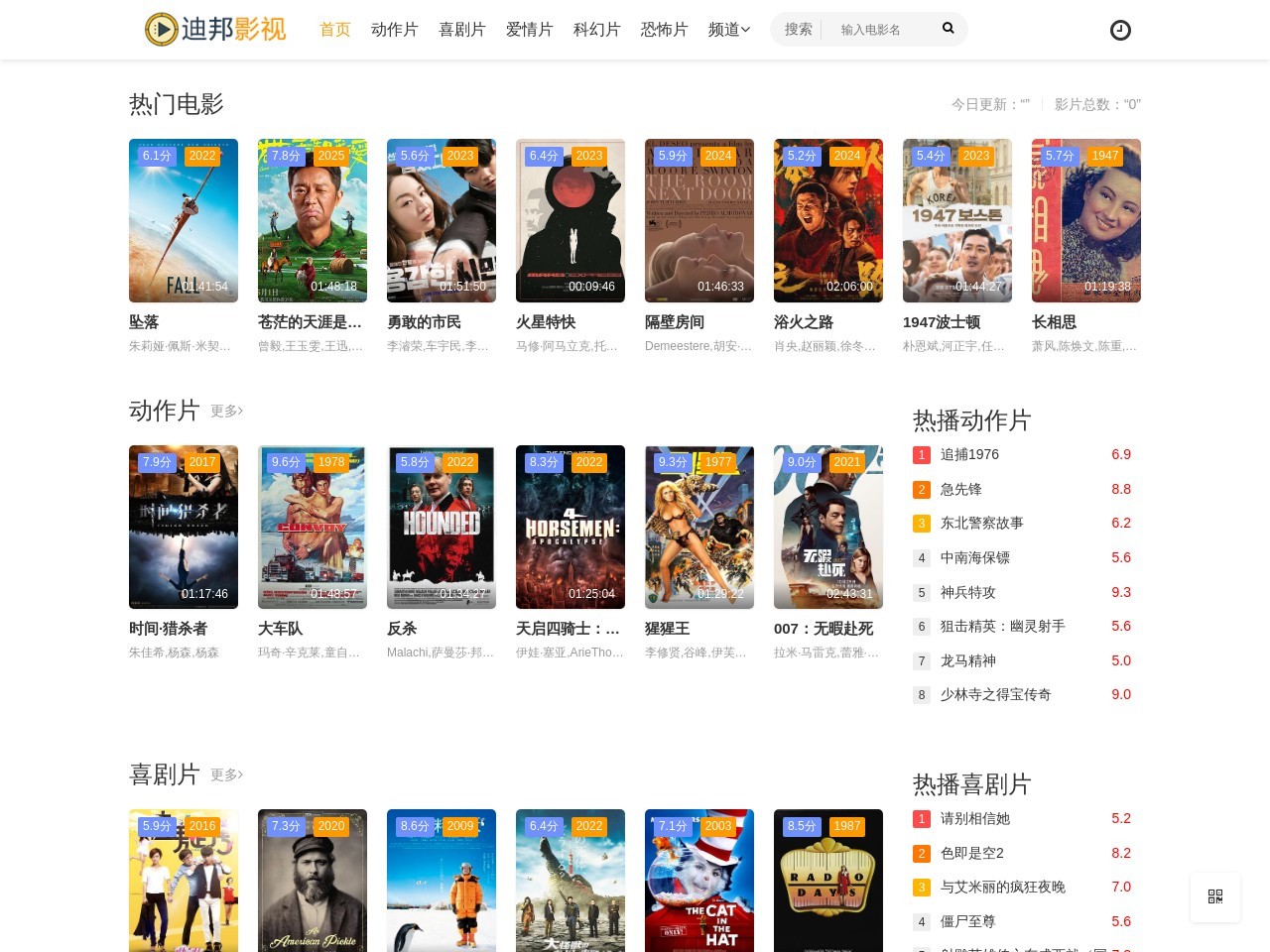Viewport: 1270px width, 952px height.
Task: Click the search magnifier icon
Action: click(948, 29)
